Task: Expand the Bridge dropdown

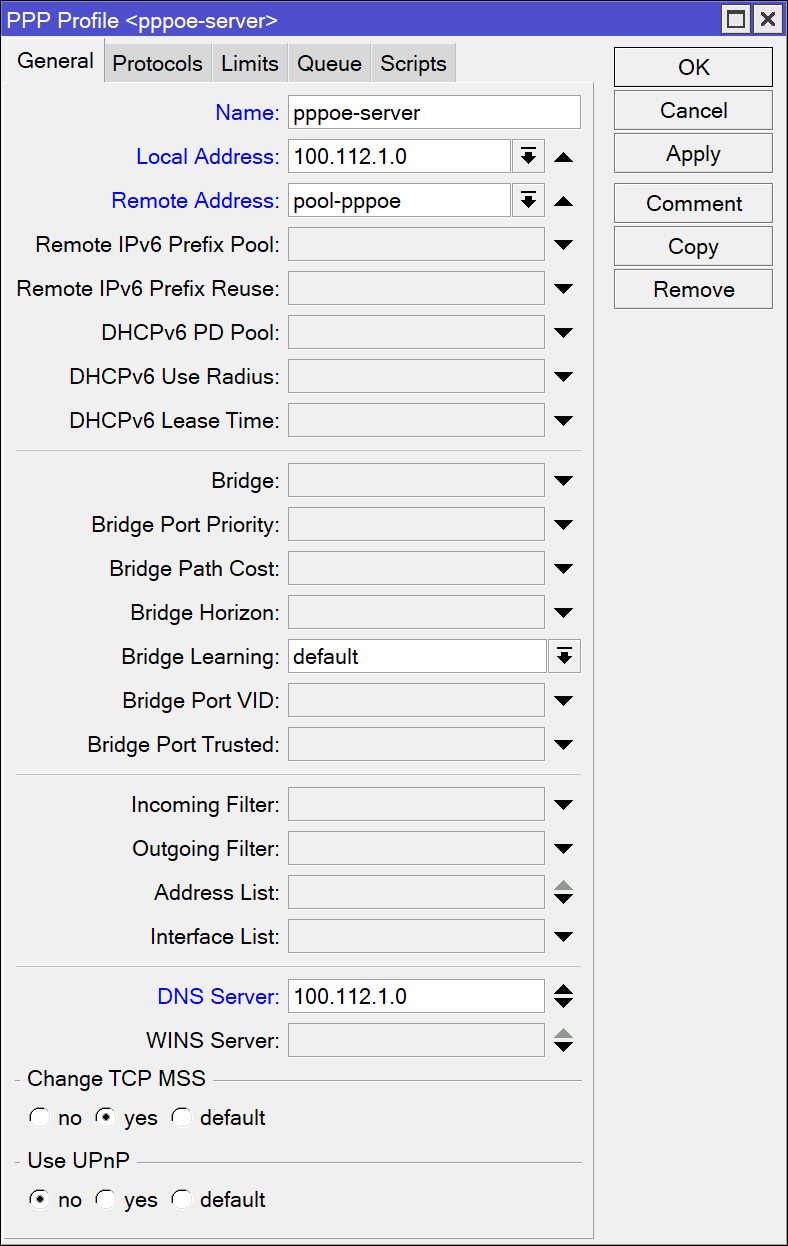Action: [563, 480]
